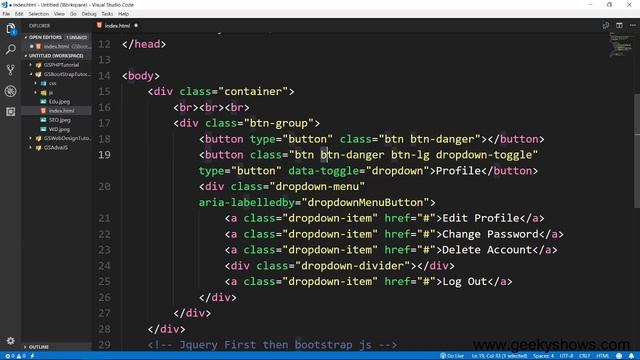
Task: Click the 'Profile' text in line 19
Action: tap(458, 171)
